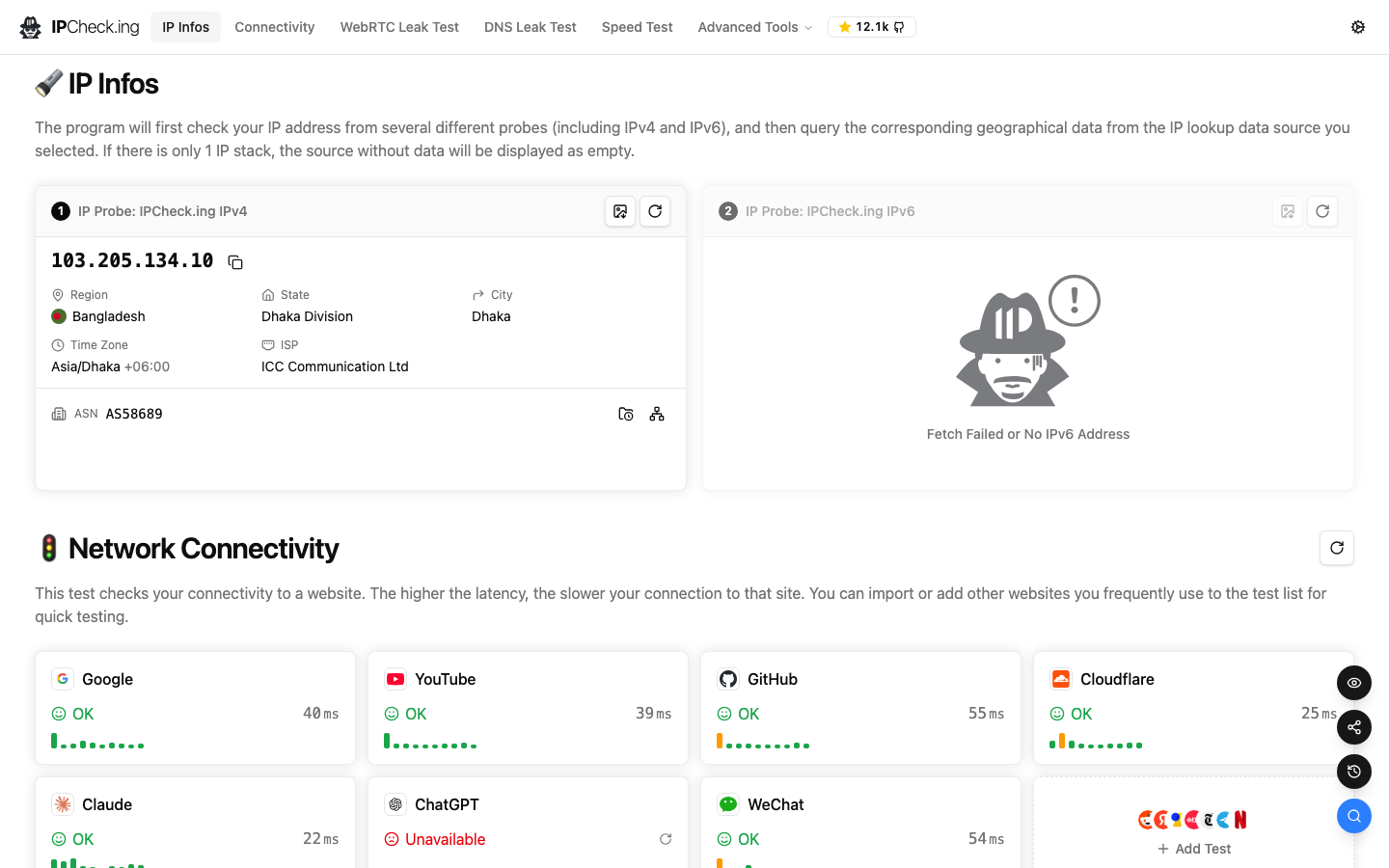The width and height of the screenshot is (1389, 868).
Task: Click the Google latency bar chart
Action: pyautogui.click(x=97, y=741)
